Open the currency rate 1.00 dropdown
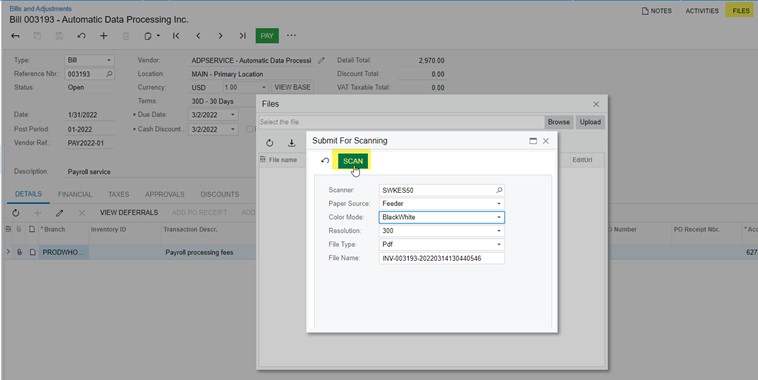This screenshot has height=380, width=758. 264,88
